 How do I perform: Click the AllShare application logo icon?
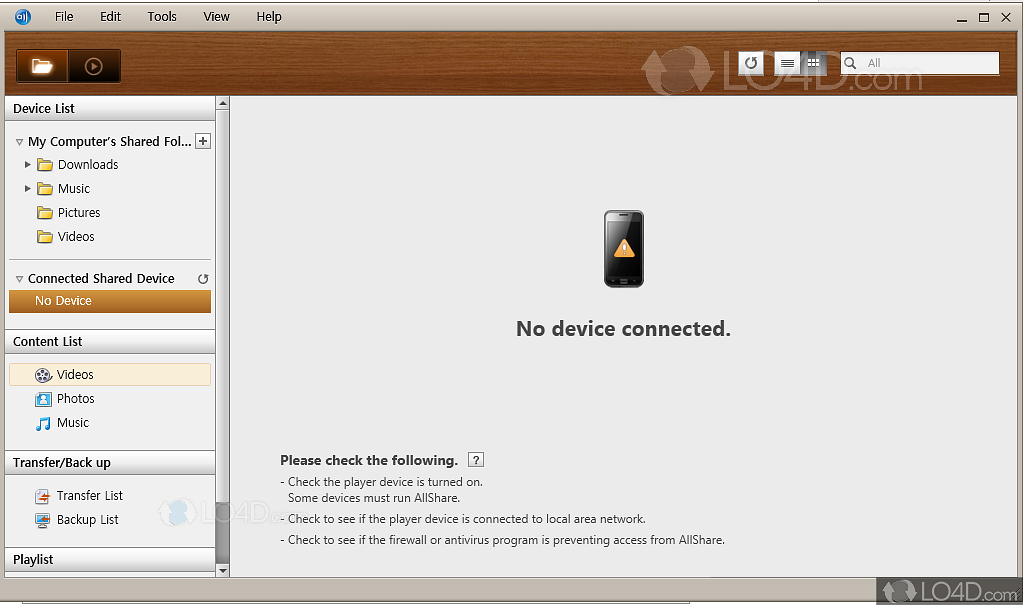[x=22, y=17]
